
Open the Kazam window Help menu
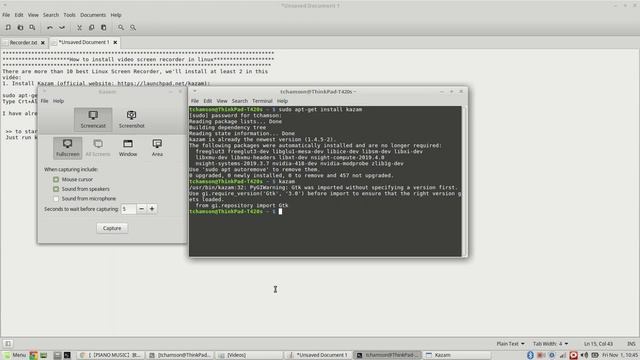coord(58,101)
